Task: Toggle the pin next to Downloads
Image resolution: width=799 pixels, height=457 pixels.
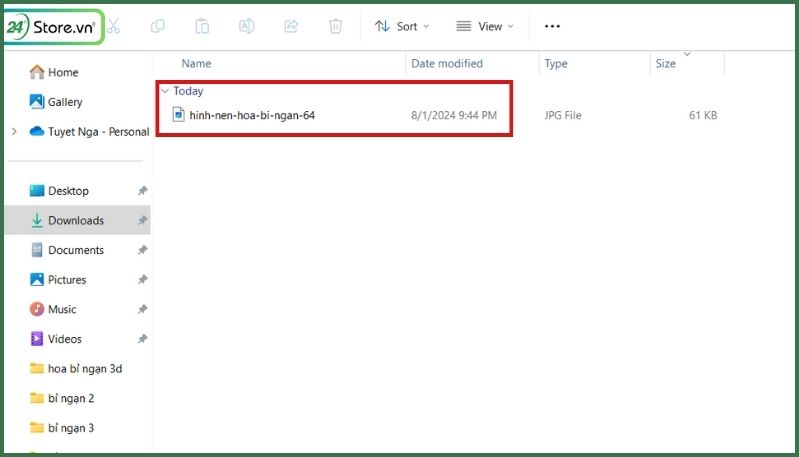Action: 142,221
